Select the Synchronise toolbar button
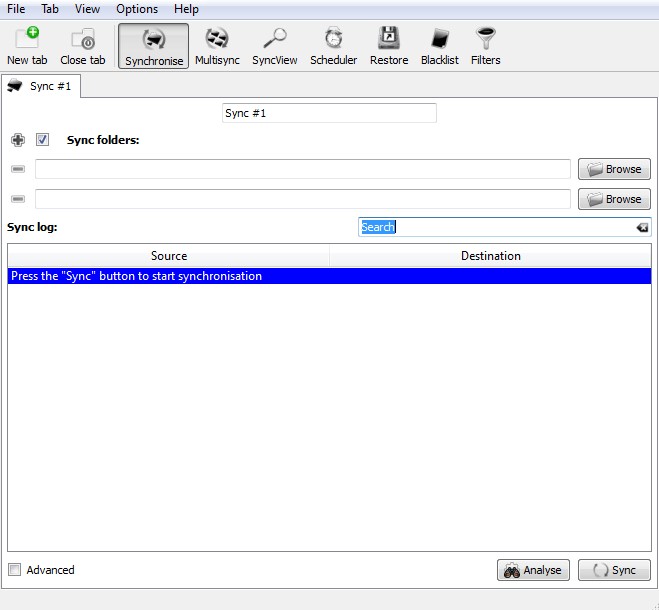The height and width of the screenshot is (610, 659). pos(154,46)
